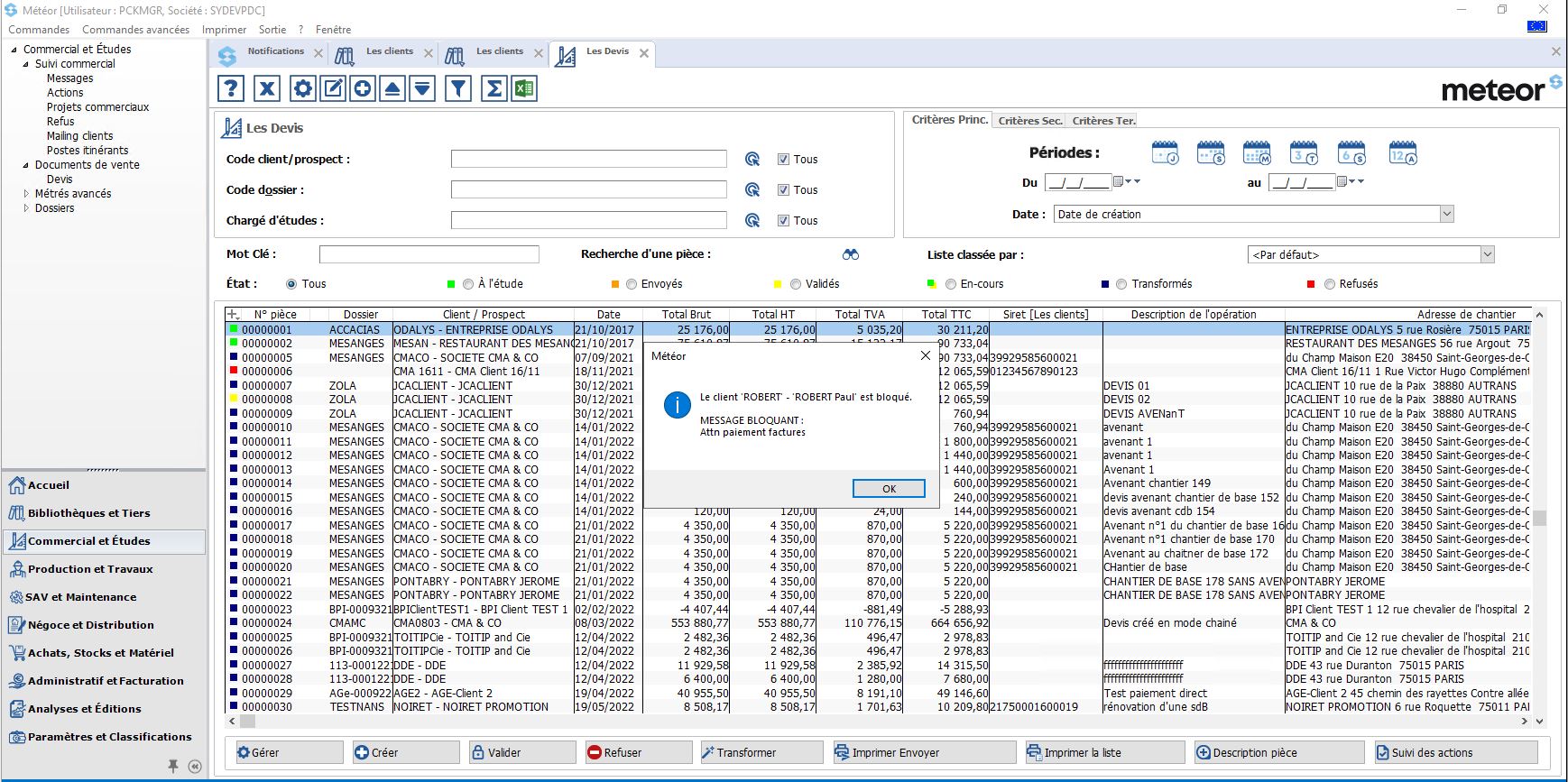This screenshot has height=782, width=1568.
Task: Open the Imprimer menu
Action: coord(224,30)
